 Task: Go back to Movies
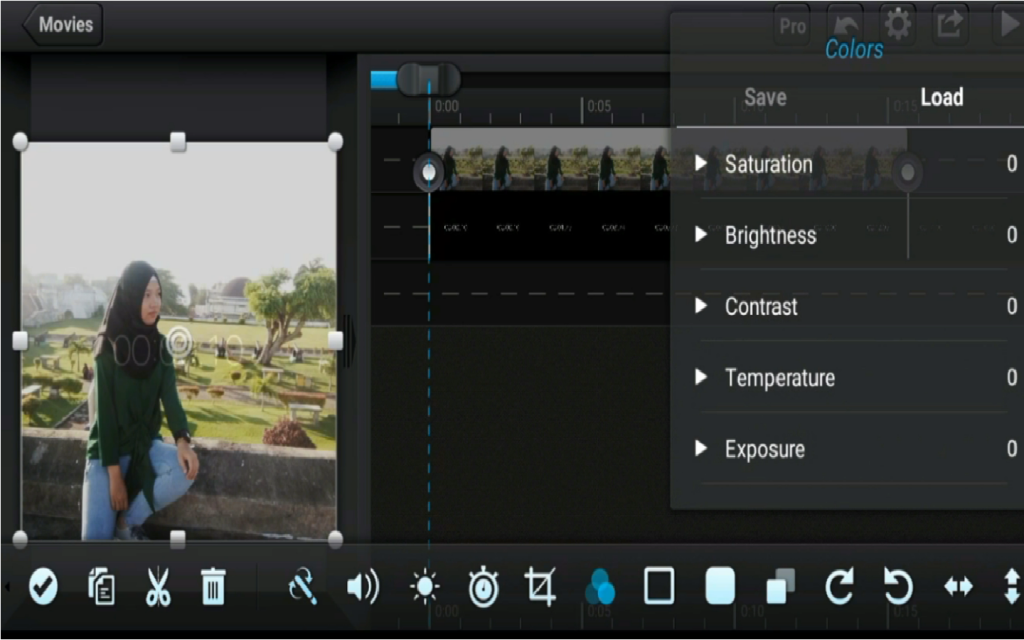coord(62,25)
